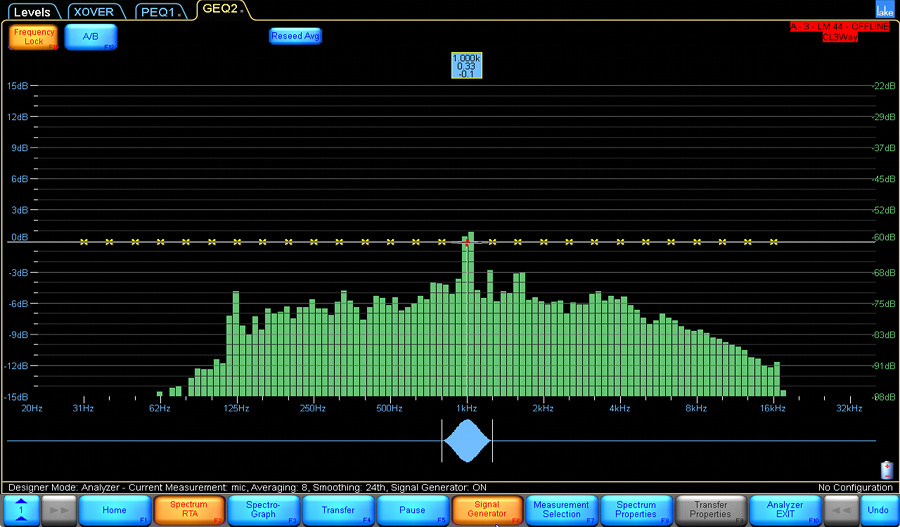Screen dimensions: 900x527
Task: Click the '-15dB' left axis label
Action: coord(17,397)
